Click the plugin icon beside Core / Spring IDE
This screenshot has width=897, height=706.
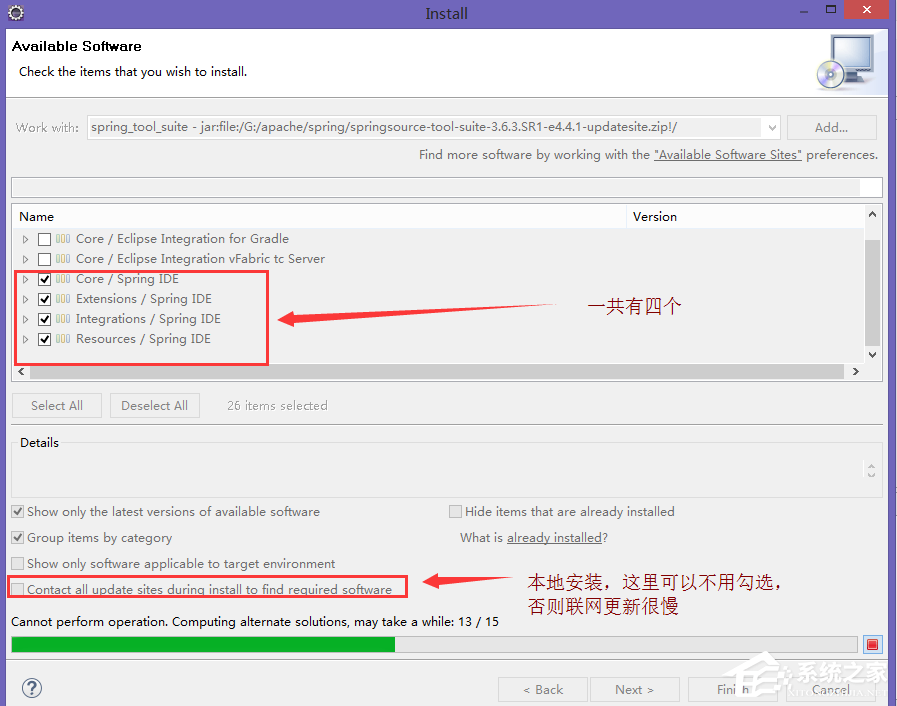(x=62, y=278)
